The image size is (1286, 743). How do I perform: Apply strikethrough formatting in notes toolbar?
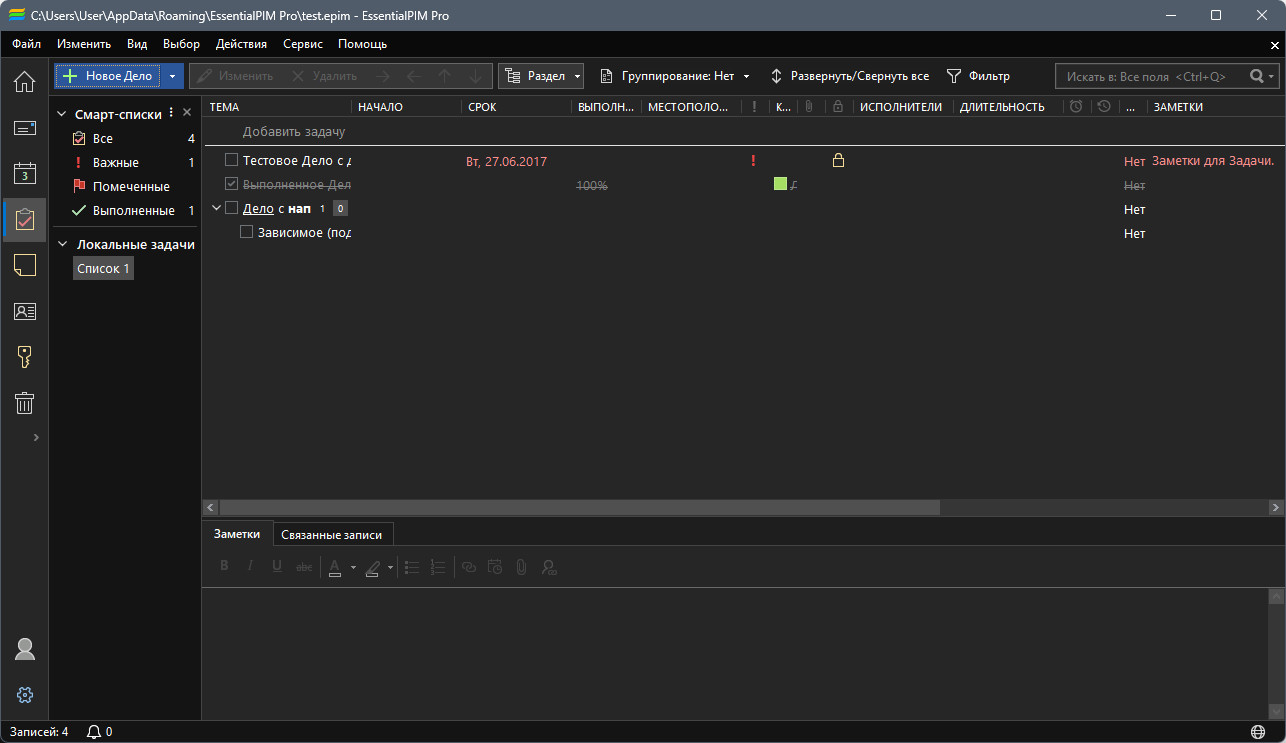coord(304,567)
